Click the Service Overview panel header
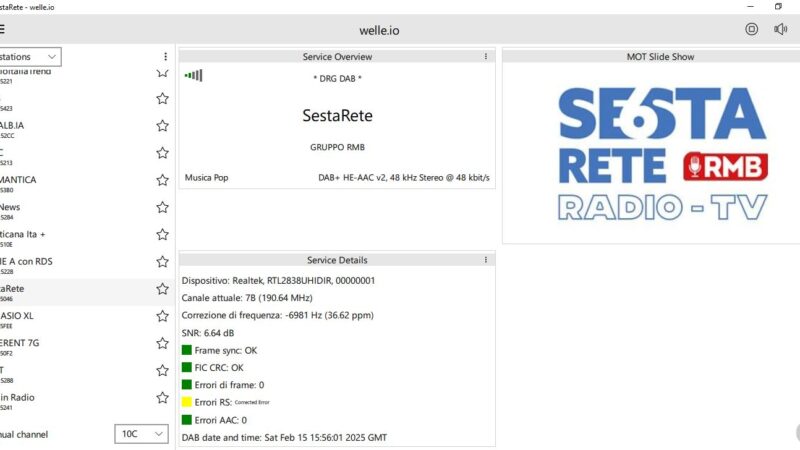This screenshot has width=800, height=450. point(337,56)
